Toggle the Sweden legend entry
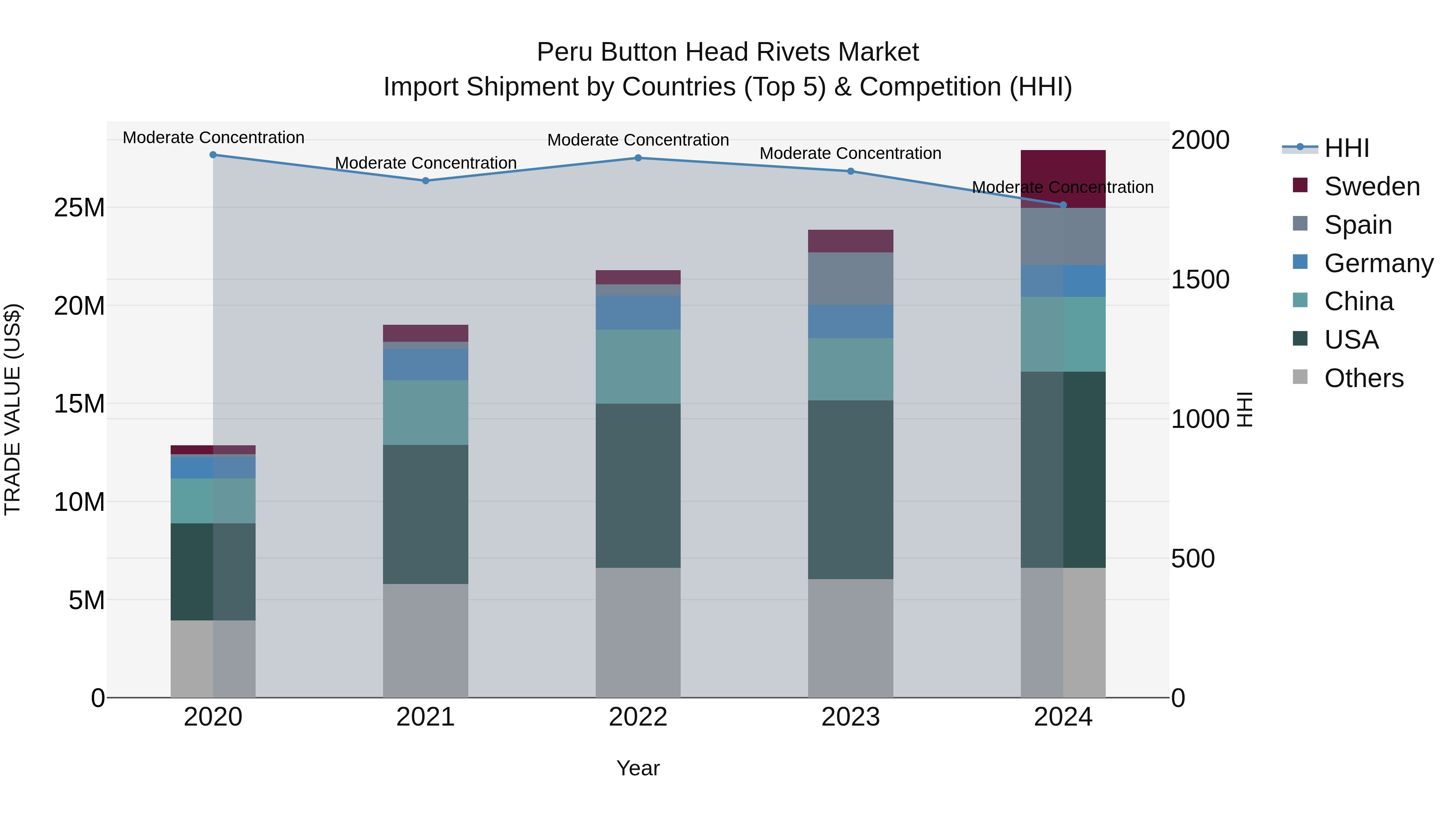The width and height of the screenshot is (1456, 819). 1356,186
